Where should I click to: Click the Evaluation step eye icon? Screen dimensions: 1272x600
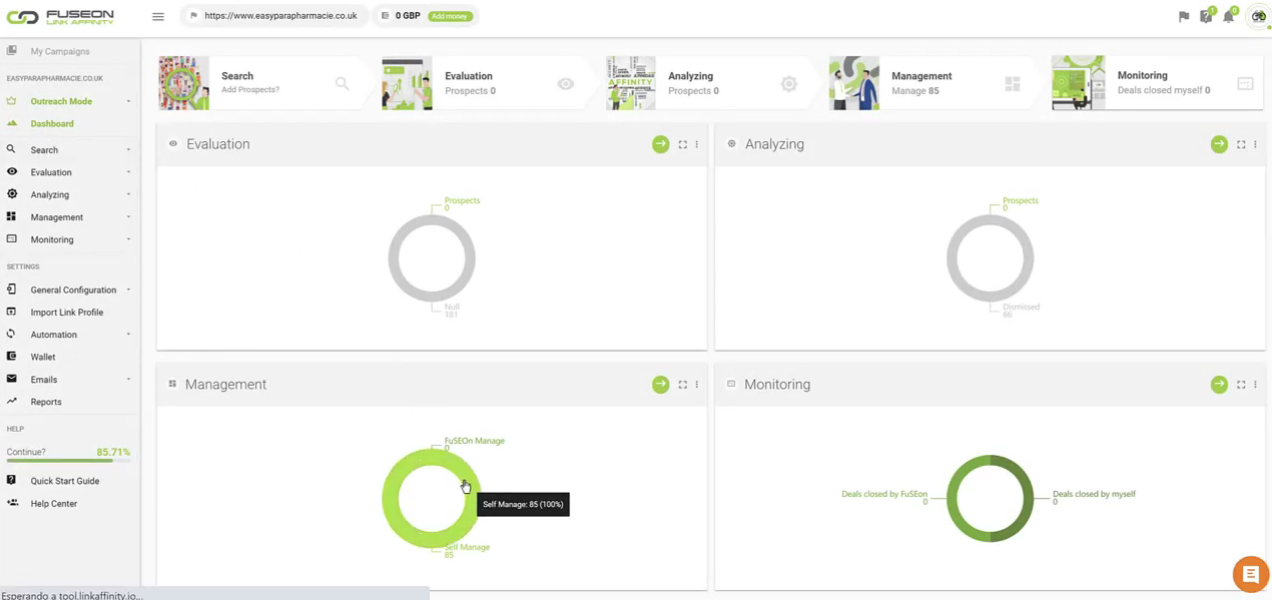point(566,84)
